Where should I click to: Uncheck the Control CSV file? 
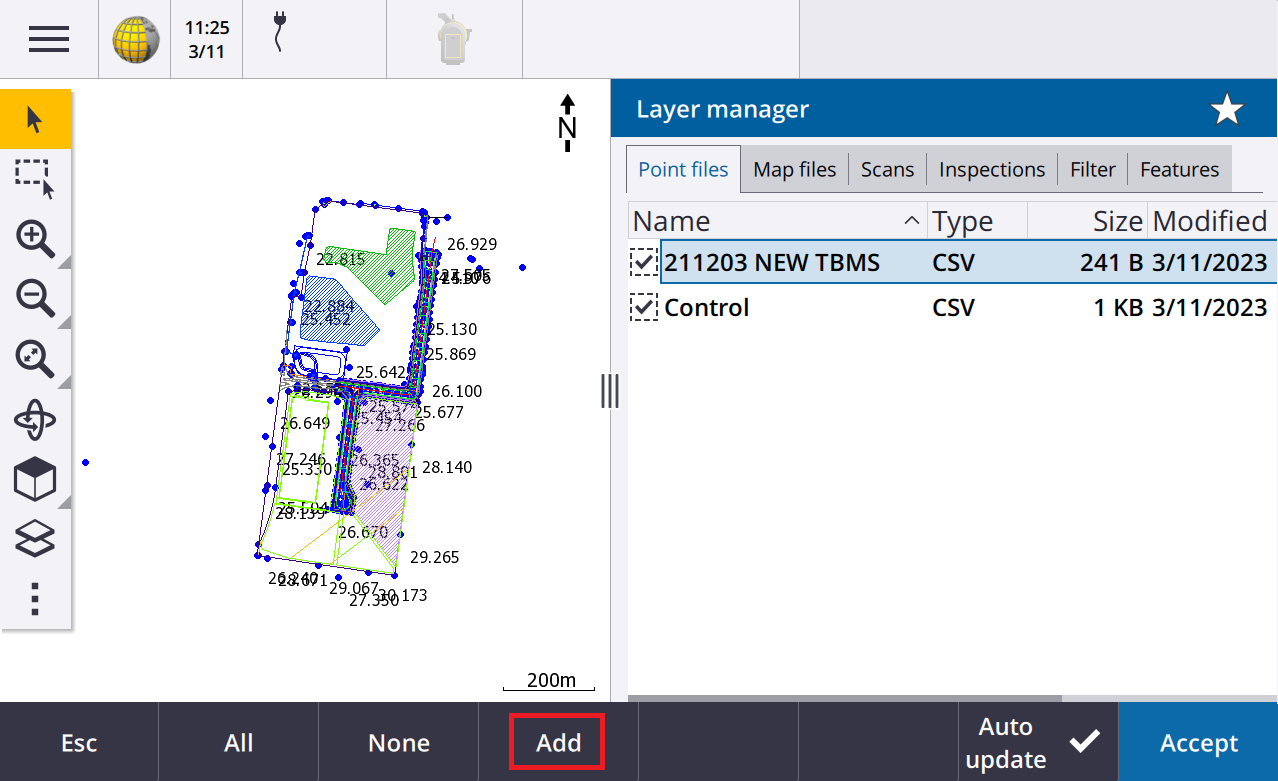(x=644, y=307)
